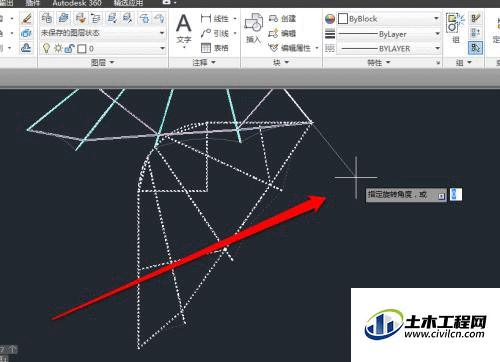Toggle the highlighted group selection button
Image resolution: width=500 pixels, height=362 pixels.
(475, 48)
